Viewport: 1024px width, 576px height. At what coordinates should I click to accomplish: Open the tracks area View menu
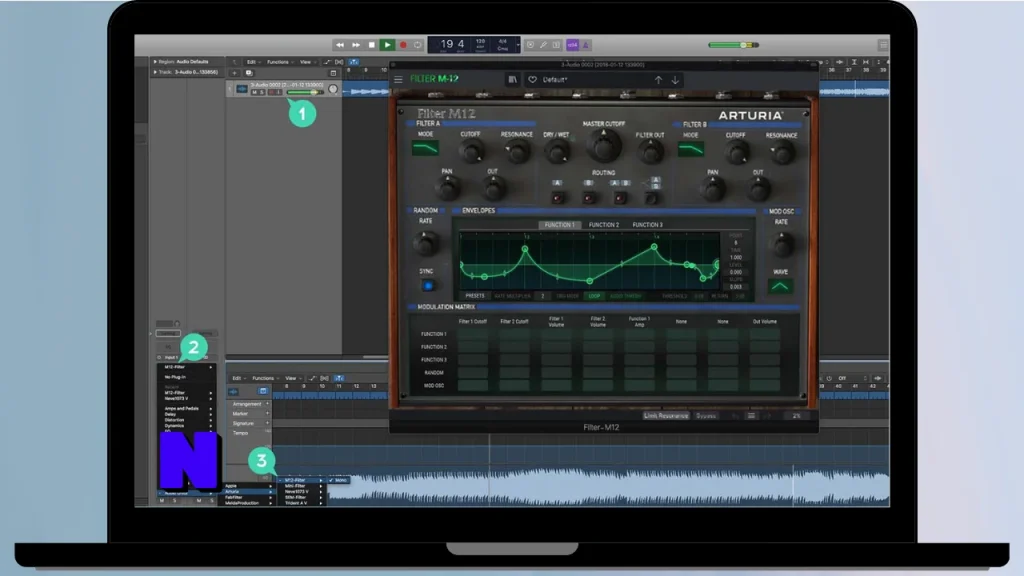click(306, 62)
